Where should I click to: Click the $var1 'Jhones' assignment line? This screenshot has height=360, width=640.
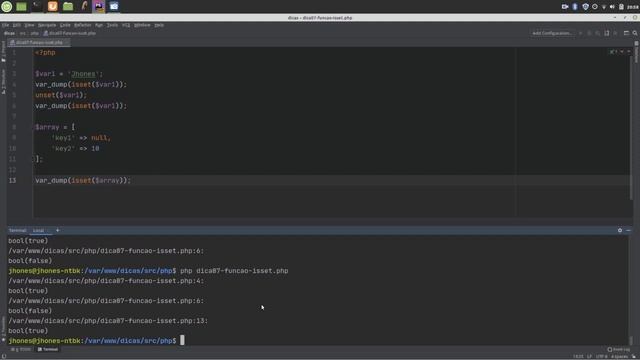pos(69,74)
